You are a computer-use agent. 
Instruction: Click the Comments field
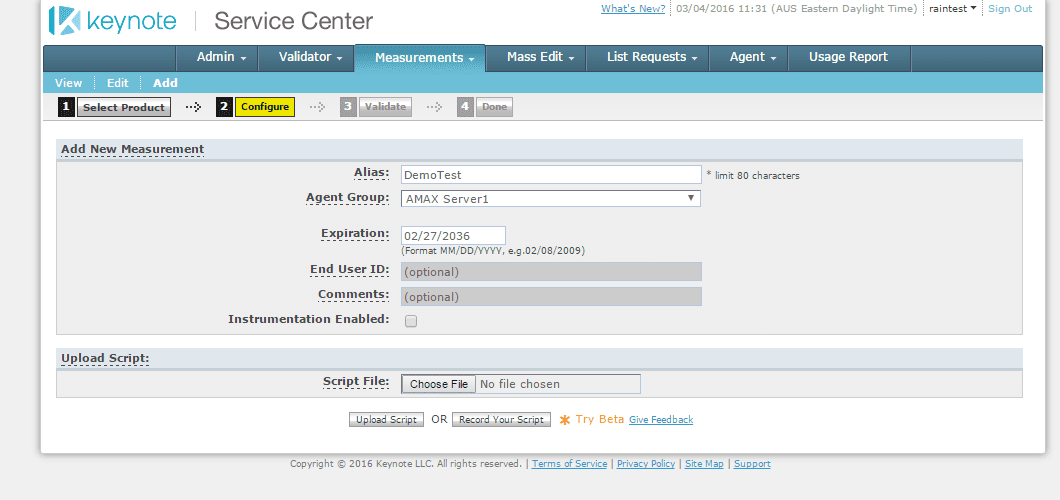pos(551,297)
